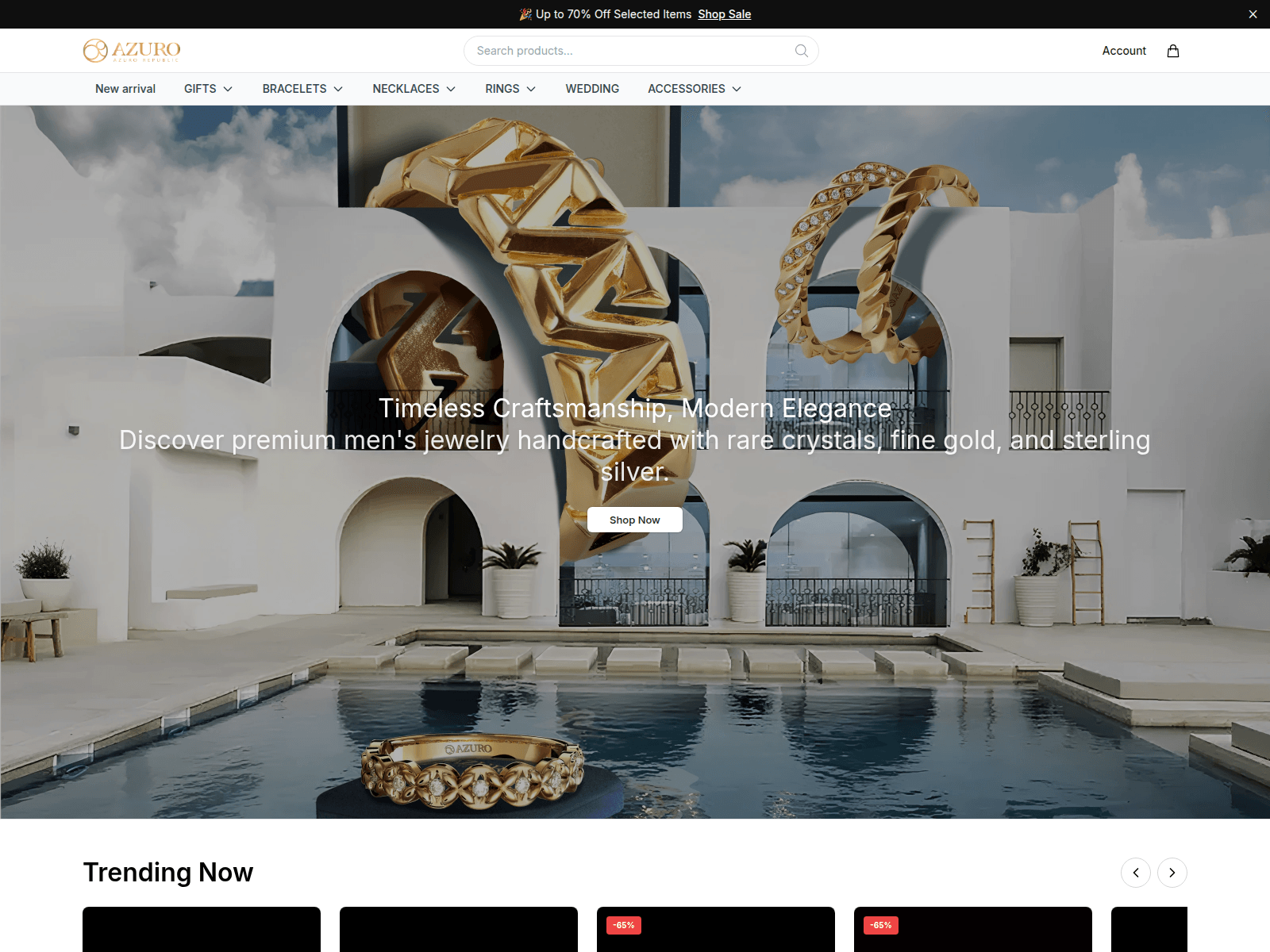1270x952 pixels.
Task: Open the shopping bag cart
Action: click(x=1173, y=51)
